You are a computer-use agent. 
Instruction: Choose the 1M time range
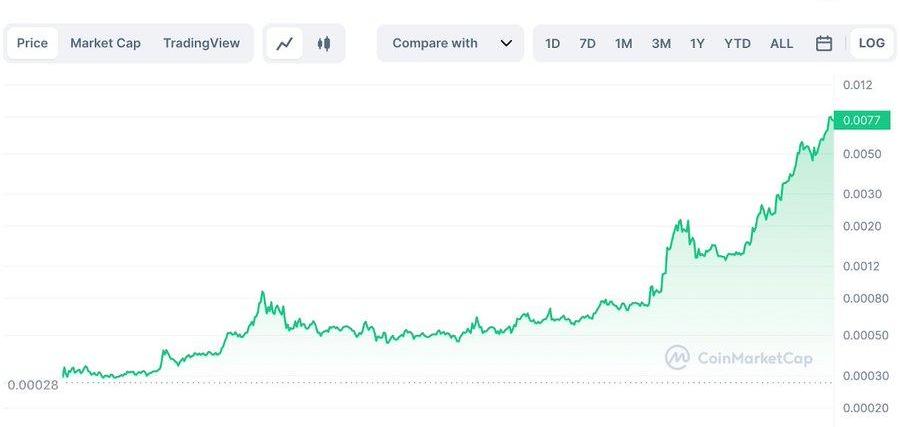tap(624, 44)
